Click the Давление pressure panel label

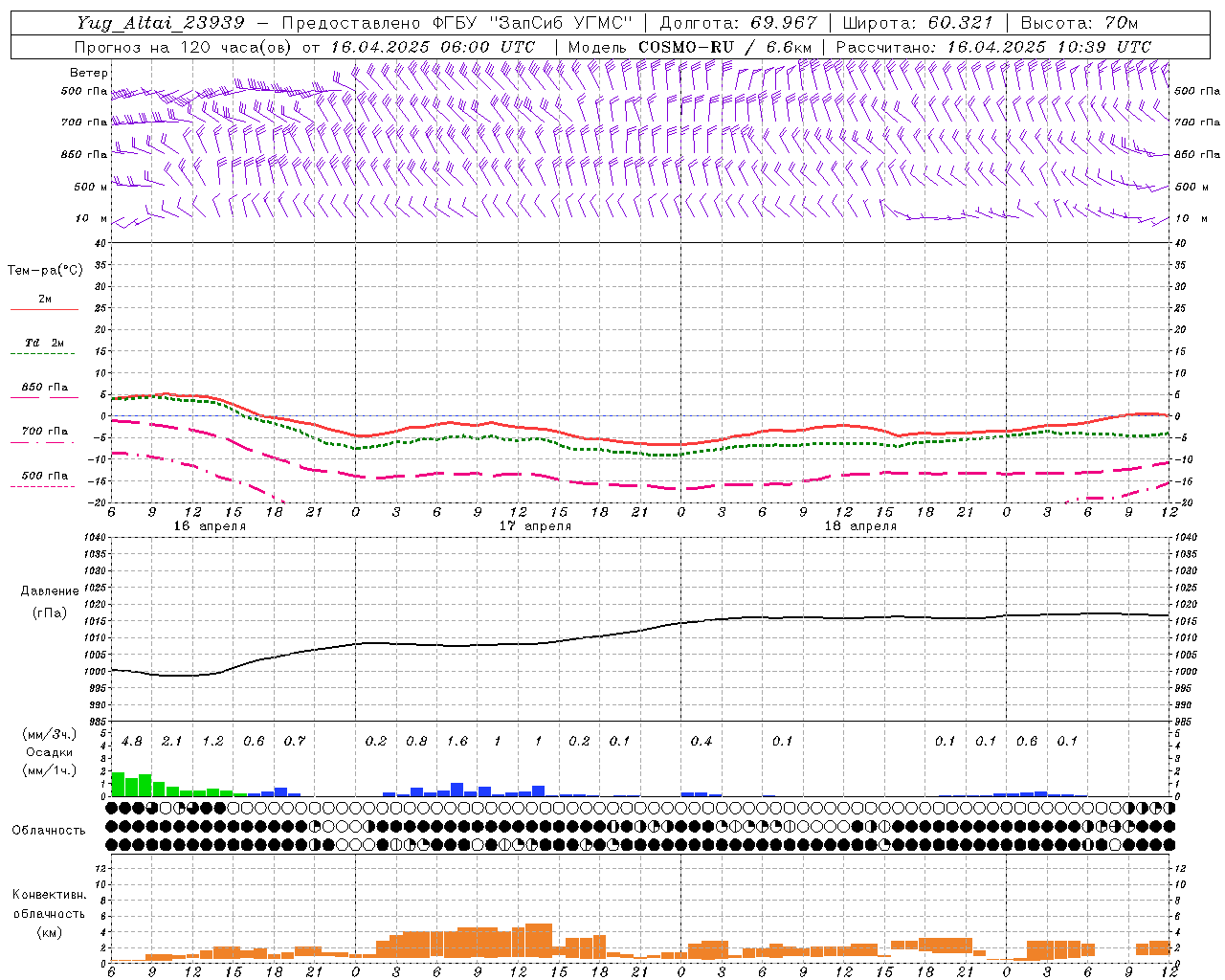50,591
